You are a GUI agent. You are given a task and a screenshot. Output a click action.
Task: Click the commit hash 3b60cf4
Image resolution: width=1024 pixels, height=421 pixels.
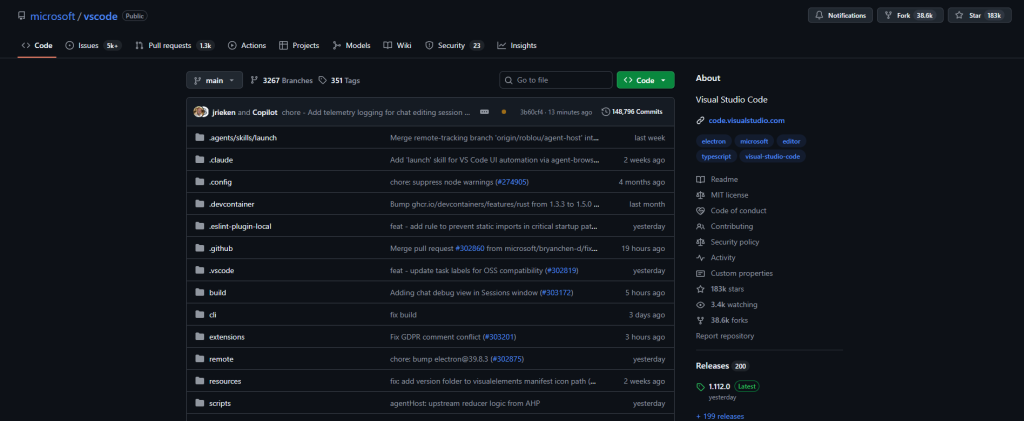point(531,112)
